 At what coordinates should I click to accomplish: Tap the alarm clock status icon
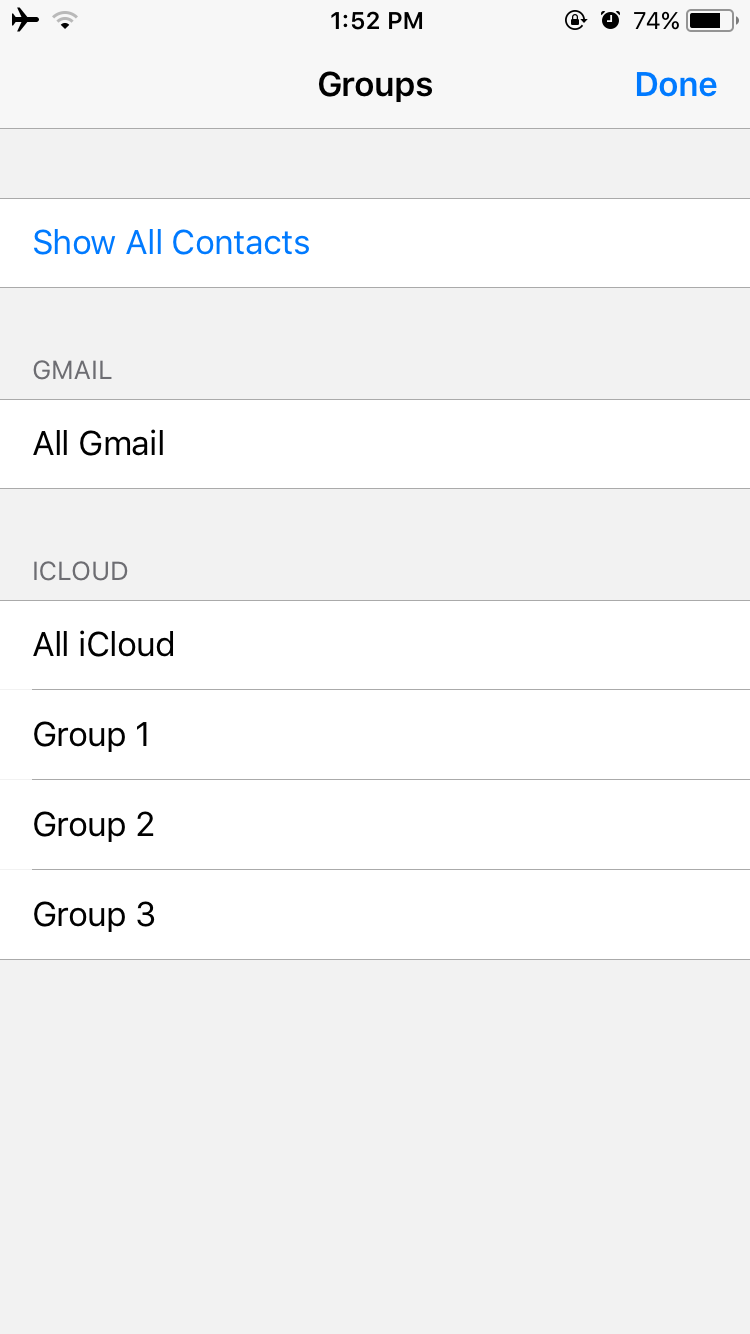tap(610, 20)
